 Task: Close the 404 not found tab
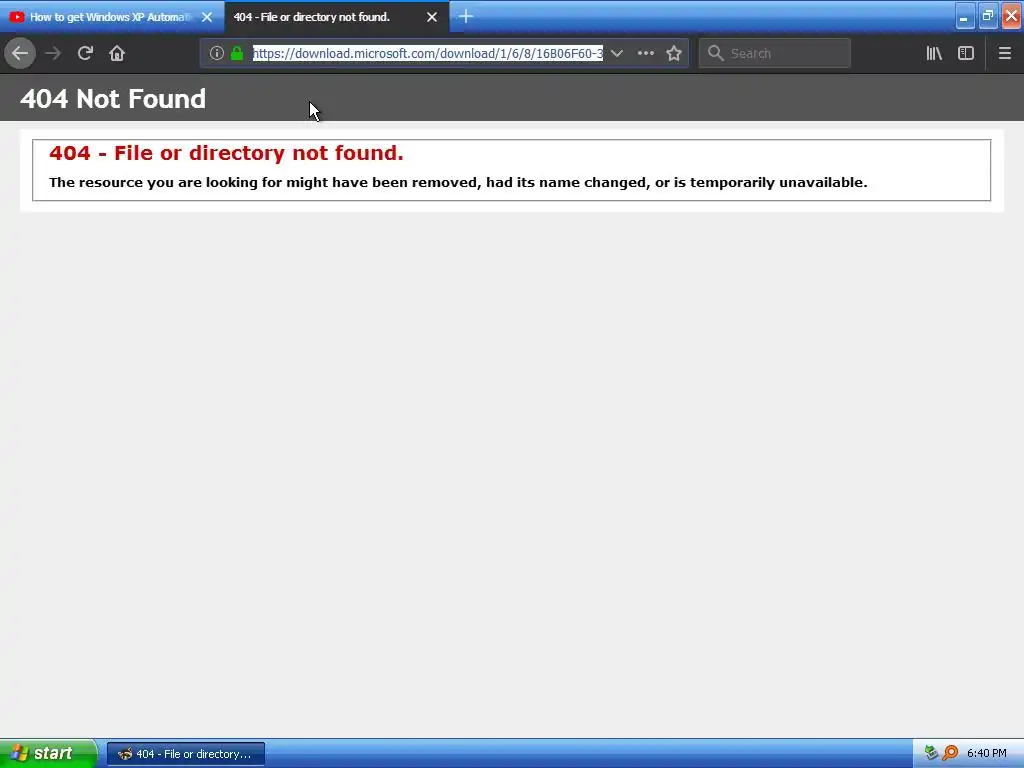432,17
